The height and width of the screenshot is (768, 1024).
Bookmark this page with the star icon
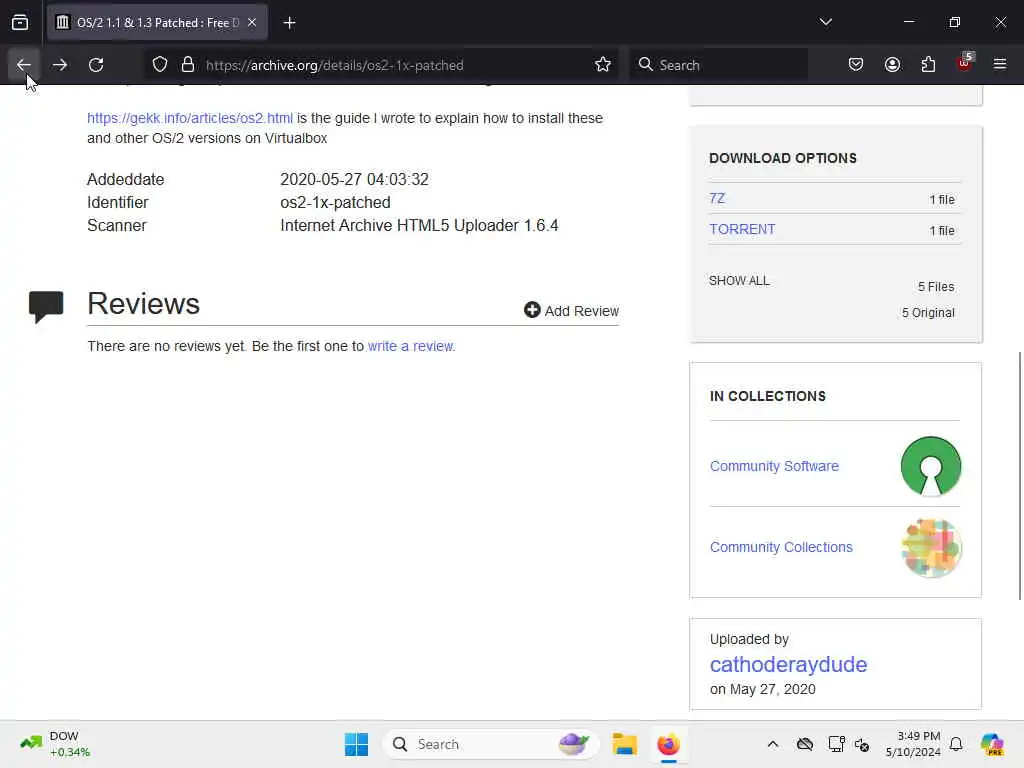(603, 65)
